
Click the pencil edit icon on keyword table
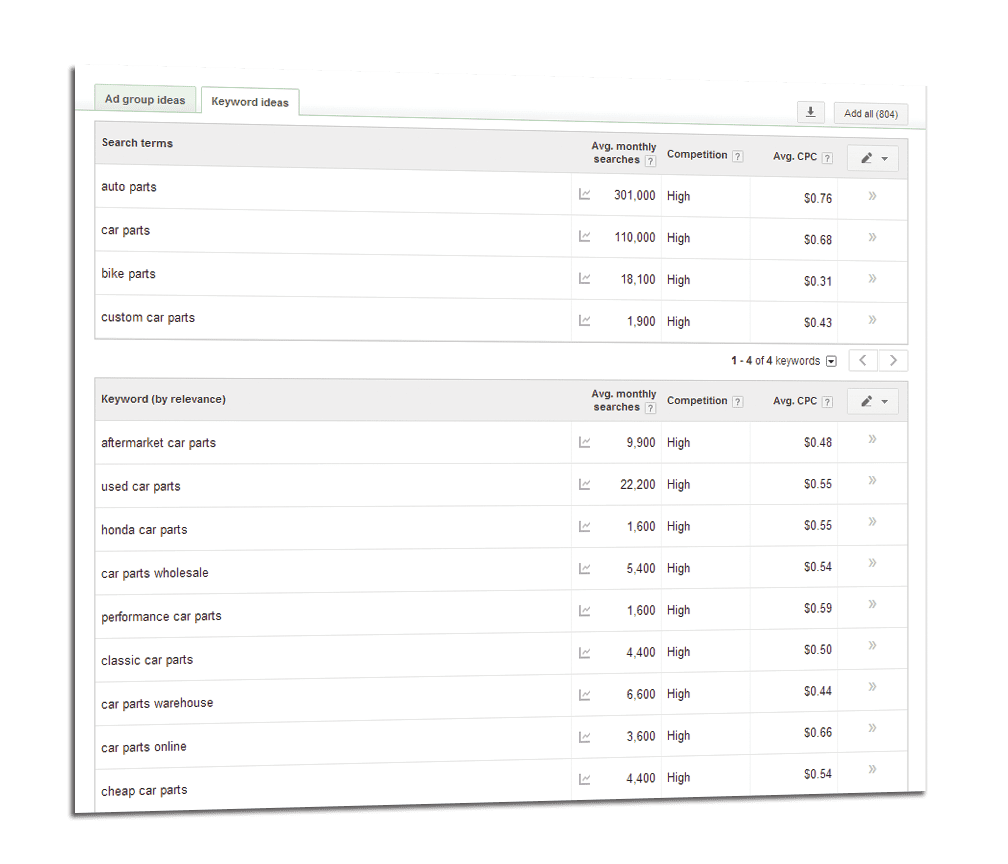click(865, 400)
